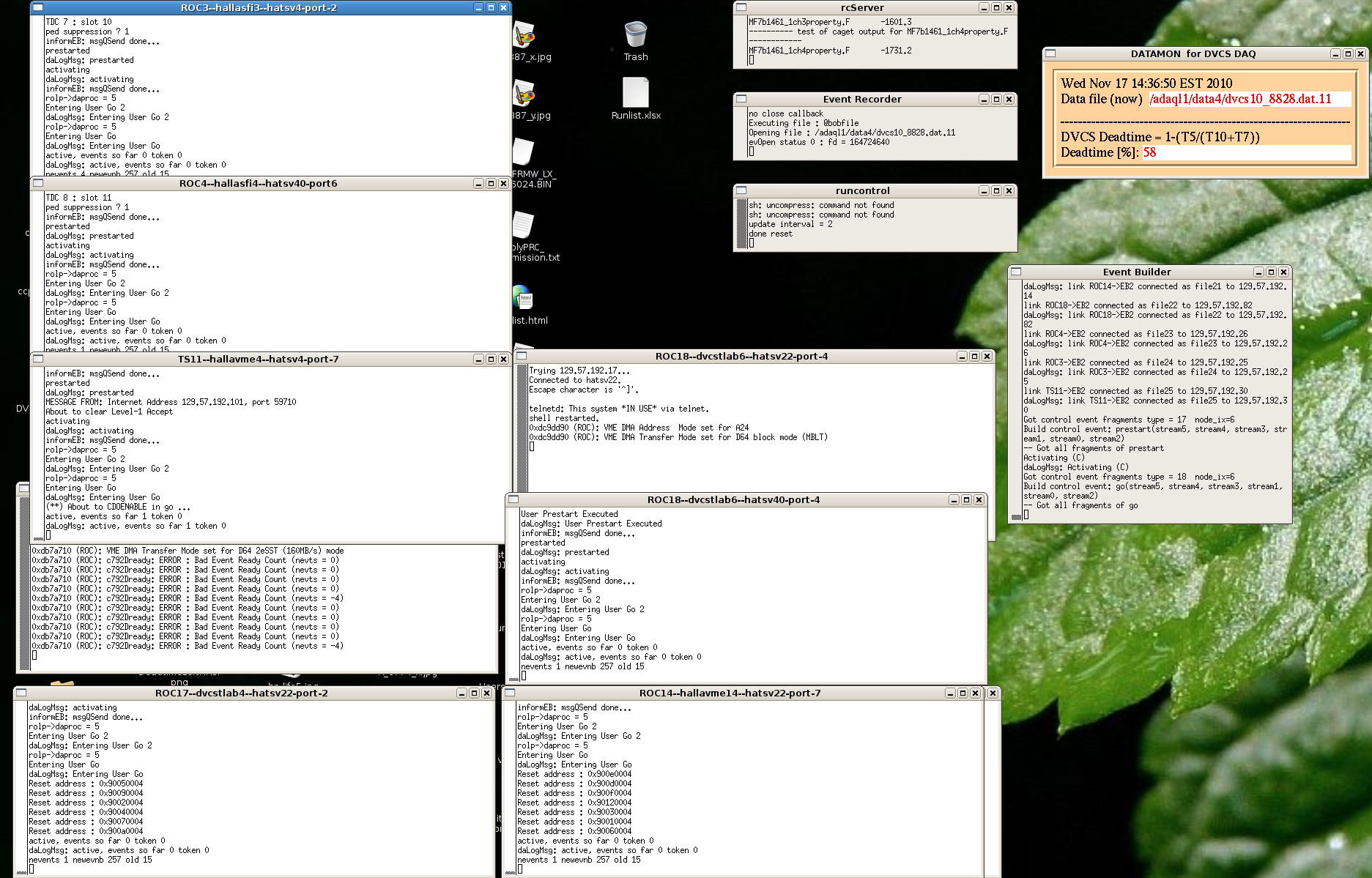
Task: Open window menu of runcontrol window
Action: pyautogui.click(x=741, y=190)
